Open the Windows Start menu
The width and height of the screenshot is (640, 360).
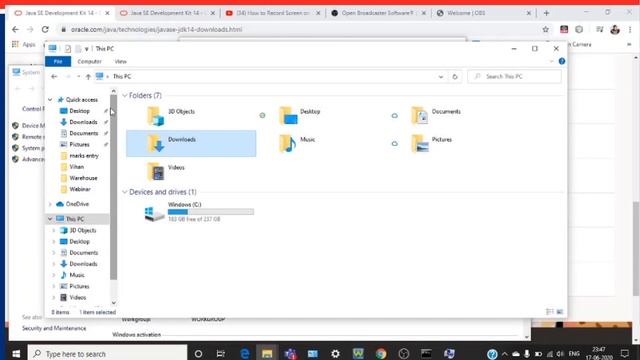(x=16, y=353)
